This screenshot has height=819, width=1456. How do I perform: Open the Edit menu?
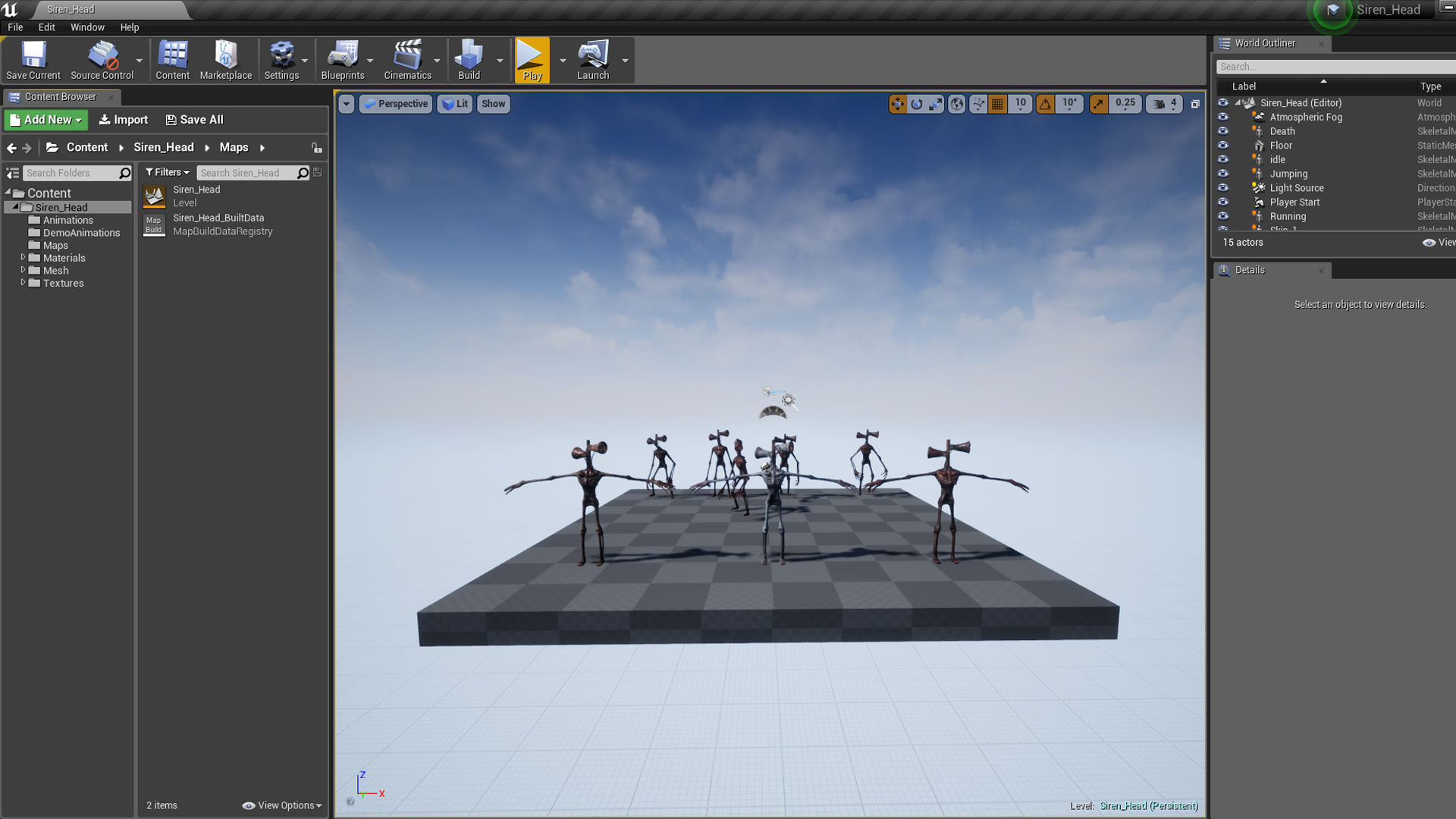click(x=46, y=27)
